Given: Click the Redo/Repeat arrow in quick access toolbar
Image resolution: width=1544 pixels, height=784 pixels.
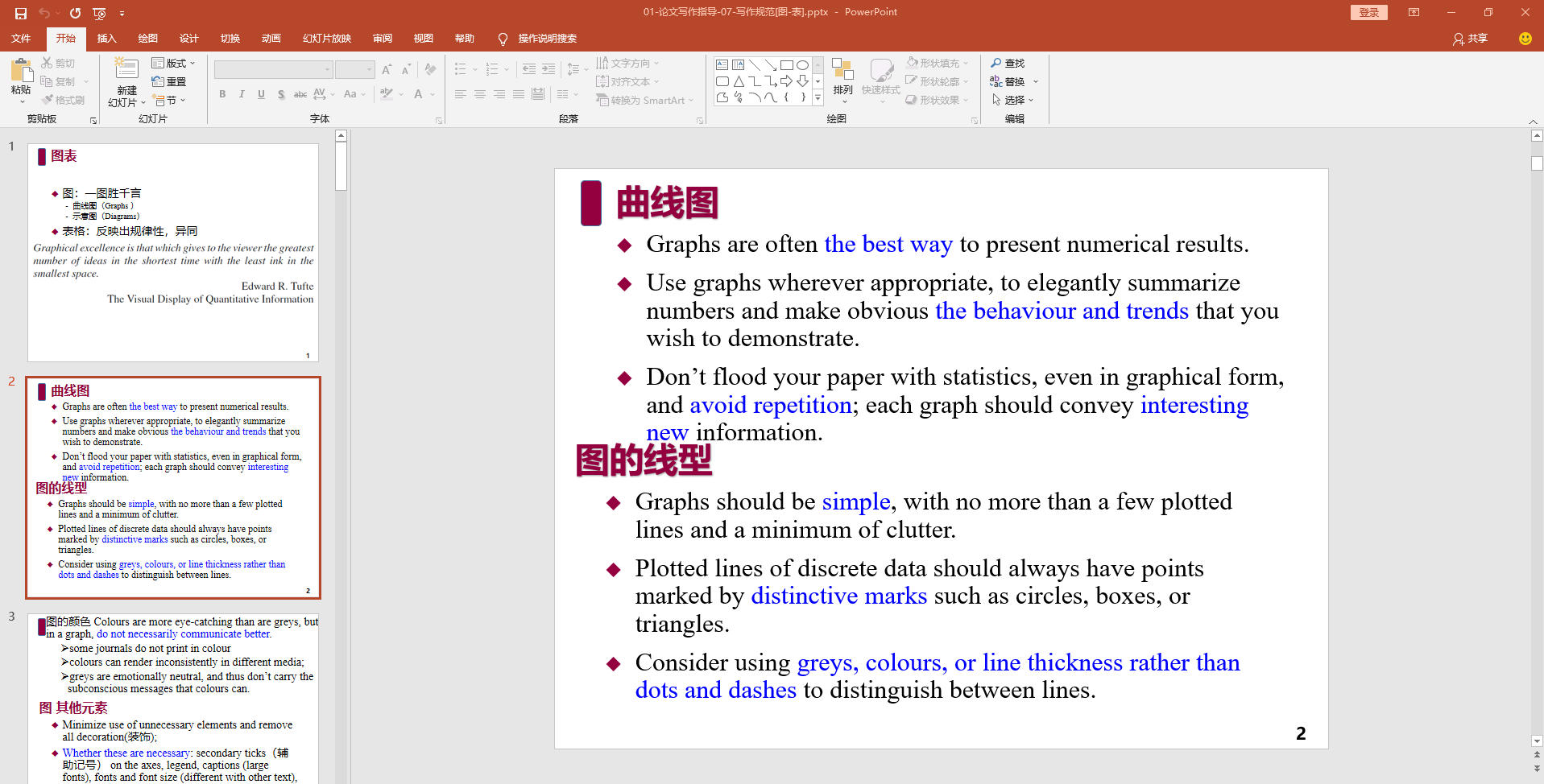Looking at the screenshot, I should [75, 13].
